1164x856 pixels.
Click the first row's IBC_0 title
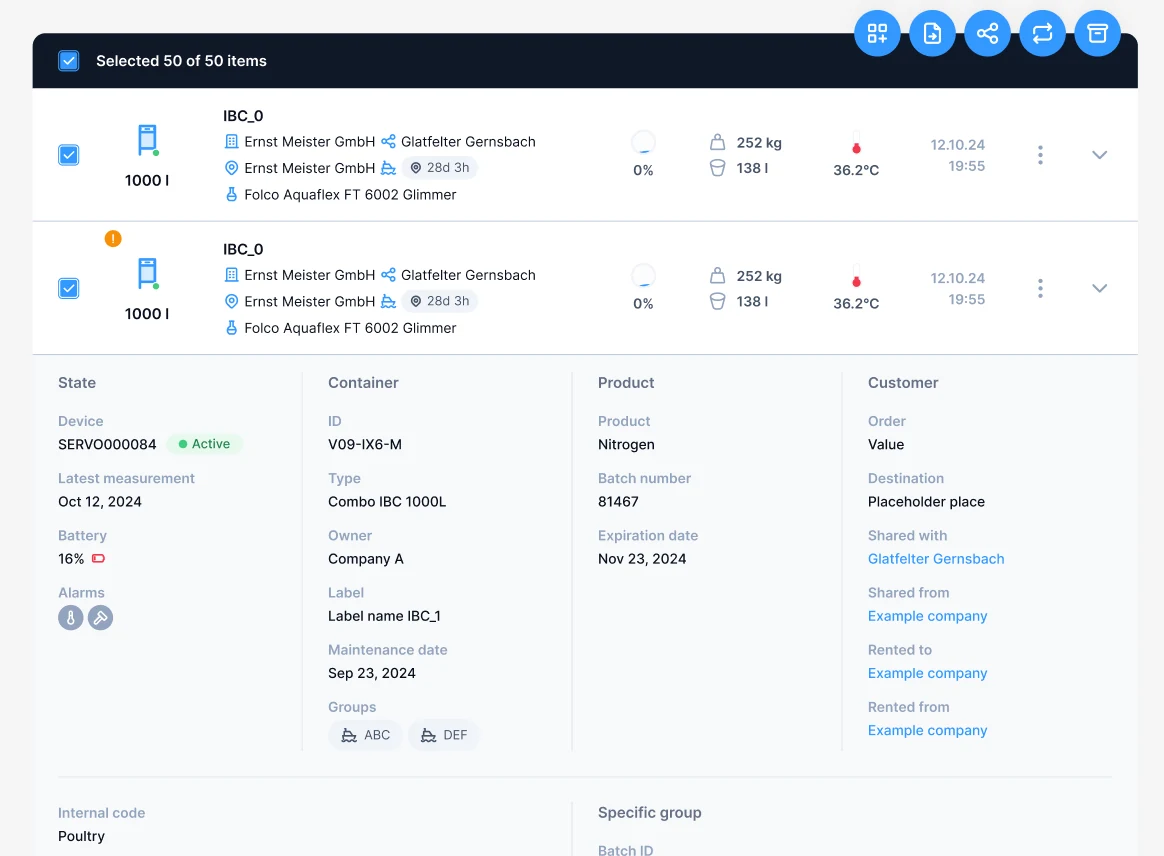coord(243,116)
